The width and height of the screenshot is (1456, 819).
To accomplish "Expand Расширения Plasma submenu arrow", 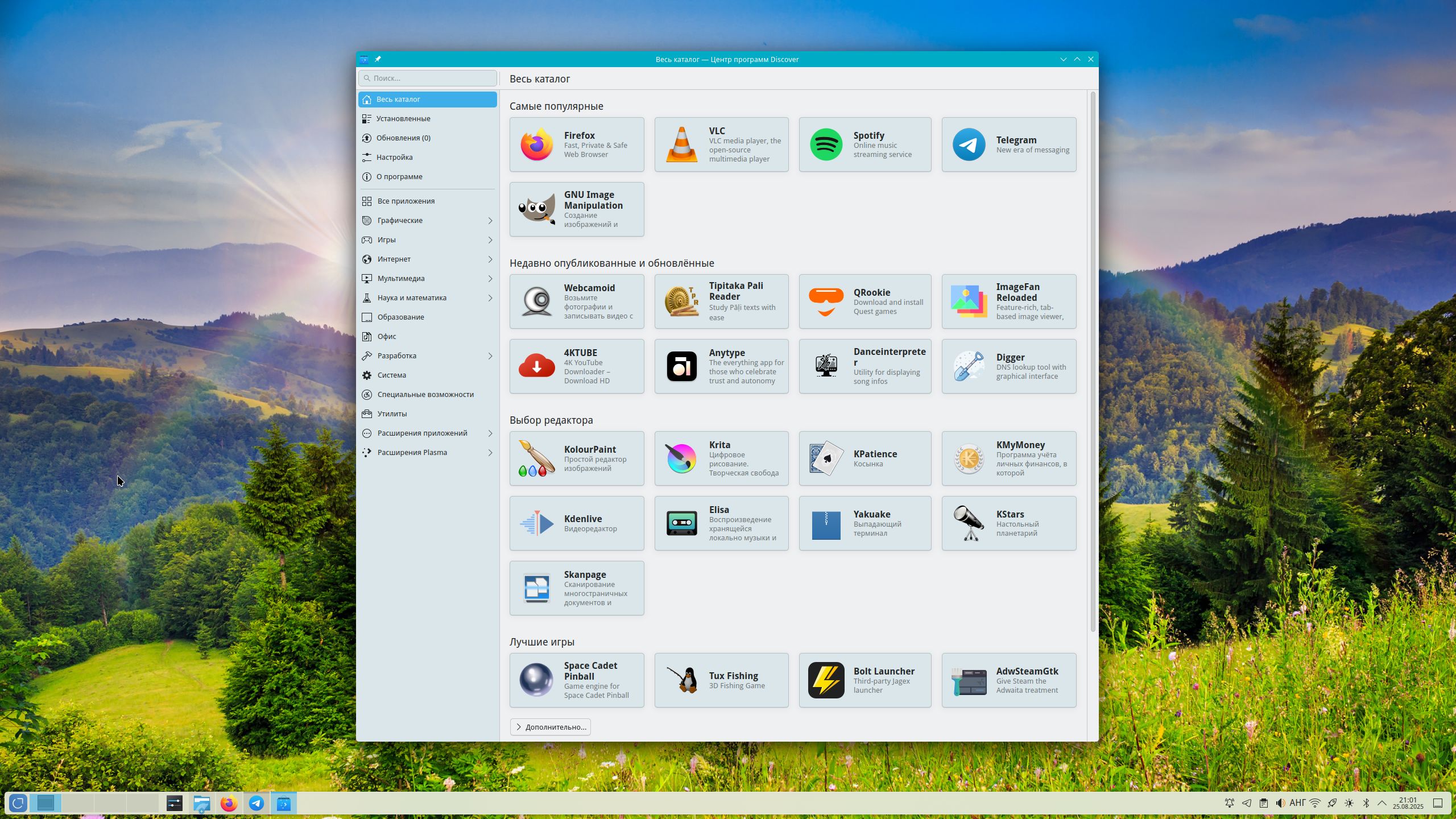I will click(490, 453).
